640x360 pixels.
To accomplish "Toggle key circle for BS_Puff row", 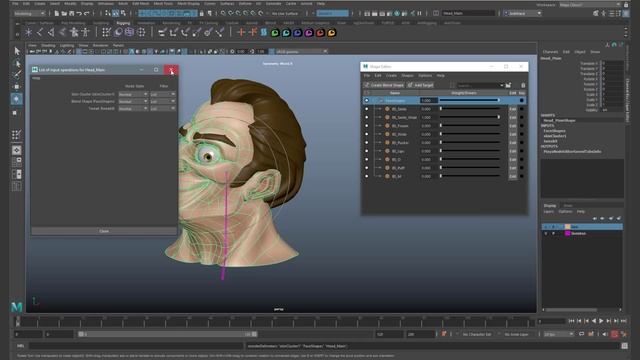I will tap(522, 168).
